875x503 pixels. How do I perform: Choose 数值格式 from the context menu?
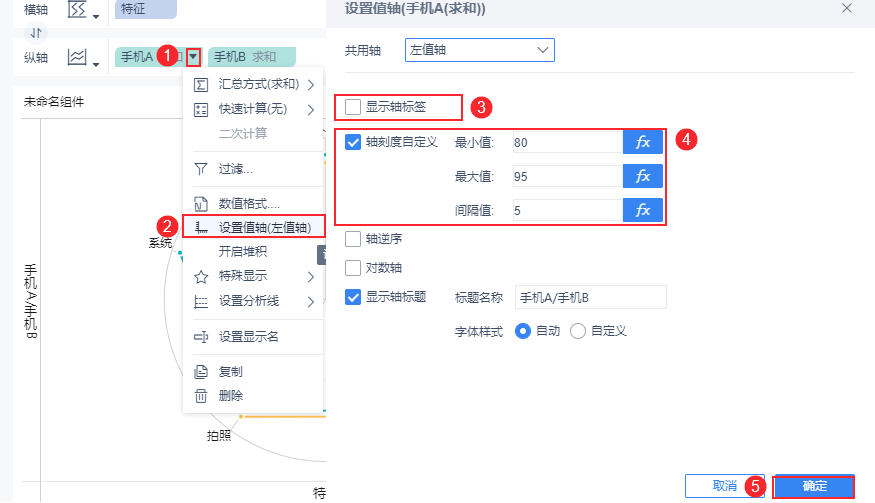(x=249, y=203)
